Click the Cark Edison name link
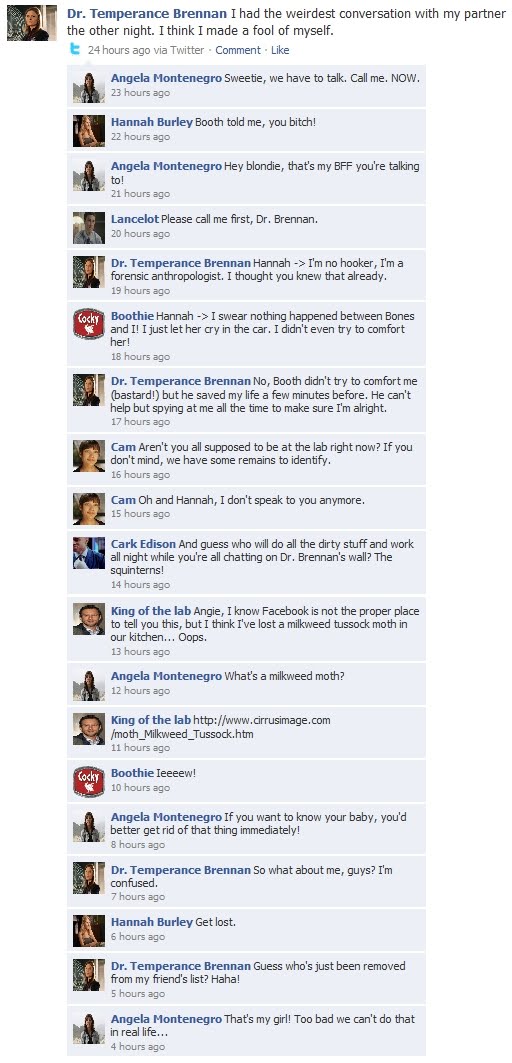This screenshot has height=1063, width=512. coord(143,544)
